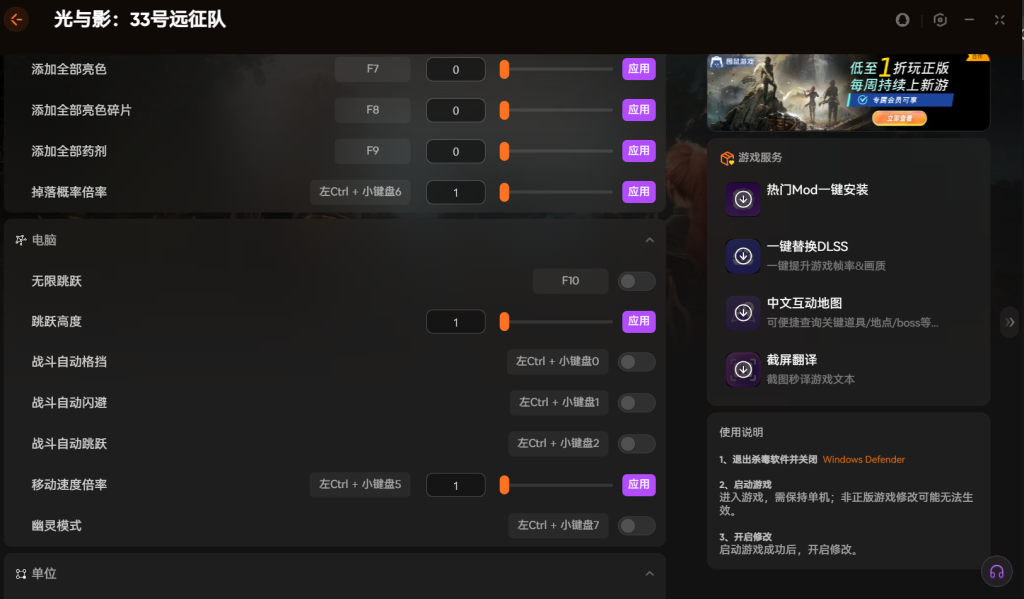Apply the 掉落概率倍率 value
Image resolution: width=1024 pixels, height=599 pixels.
pyautogui.click(x=638, y=192)
